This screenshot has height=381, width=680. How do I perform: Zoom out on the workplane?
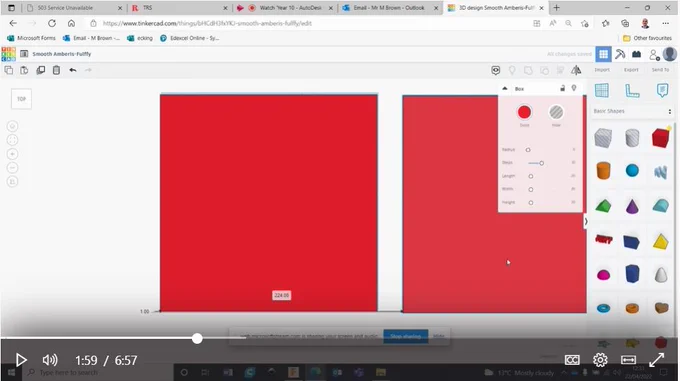click(x=13, y=168)
